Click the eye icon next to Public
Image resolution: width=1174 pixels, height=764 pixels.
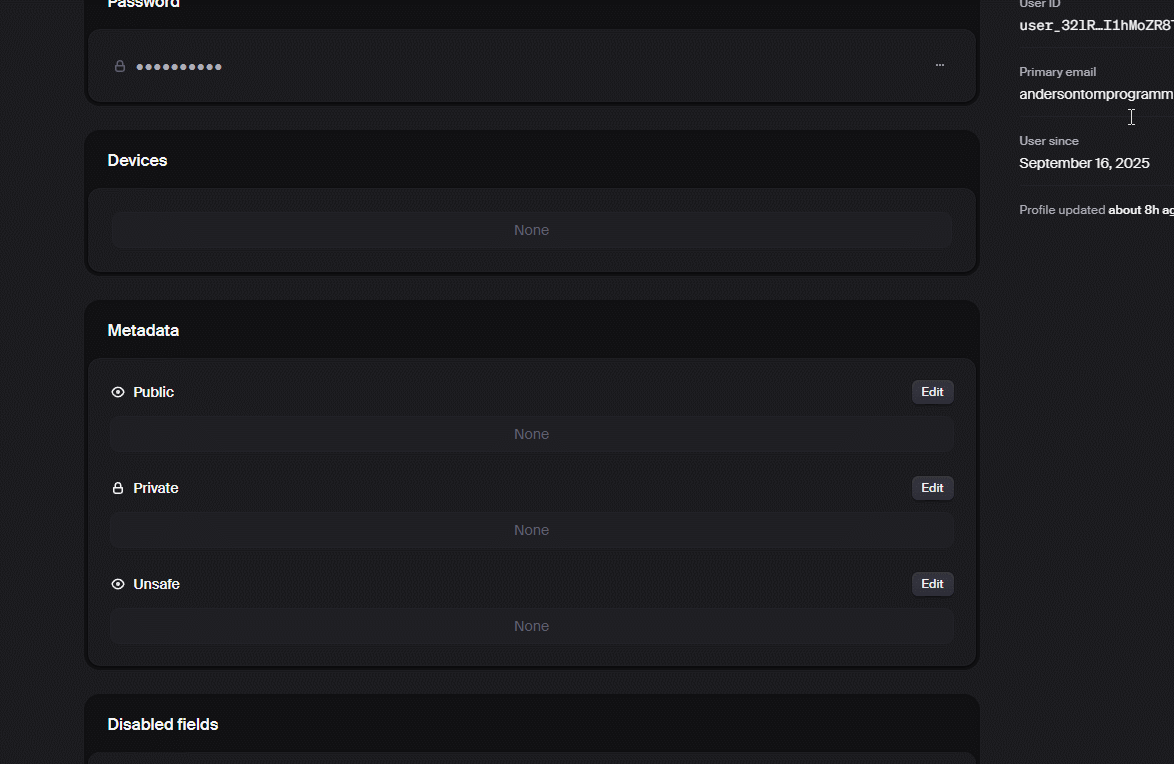coord(118,392)
